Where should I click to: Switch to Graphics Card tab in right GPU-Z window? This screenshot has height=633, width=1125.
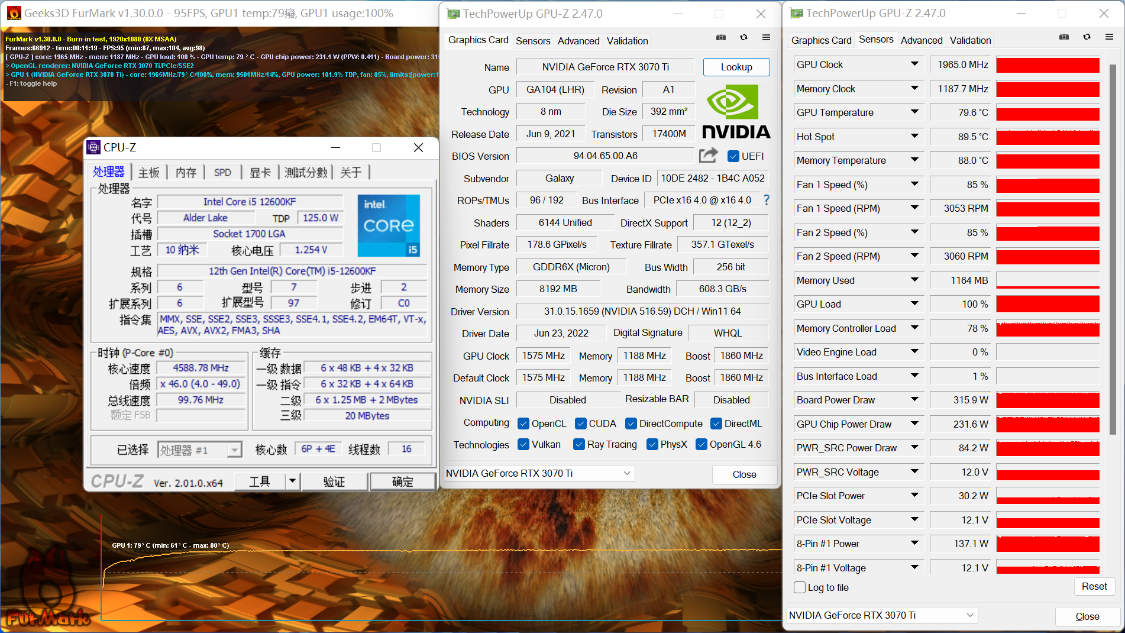(x=821, y=40)
